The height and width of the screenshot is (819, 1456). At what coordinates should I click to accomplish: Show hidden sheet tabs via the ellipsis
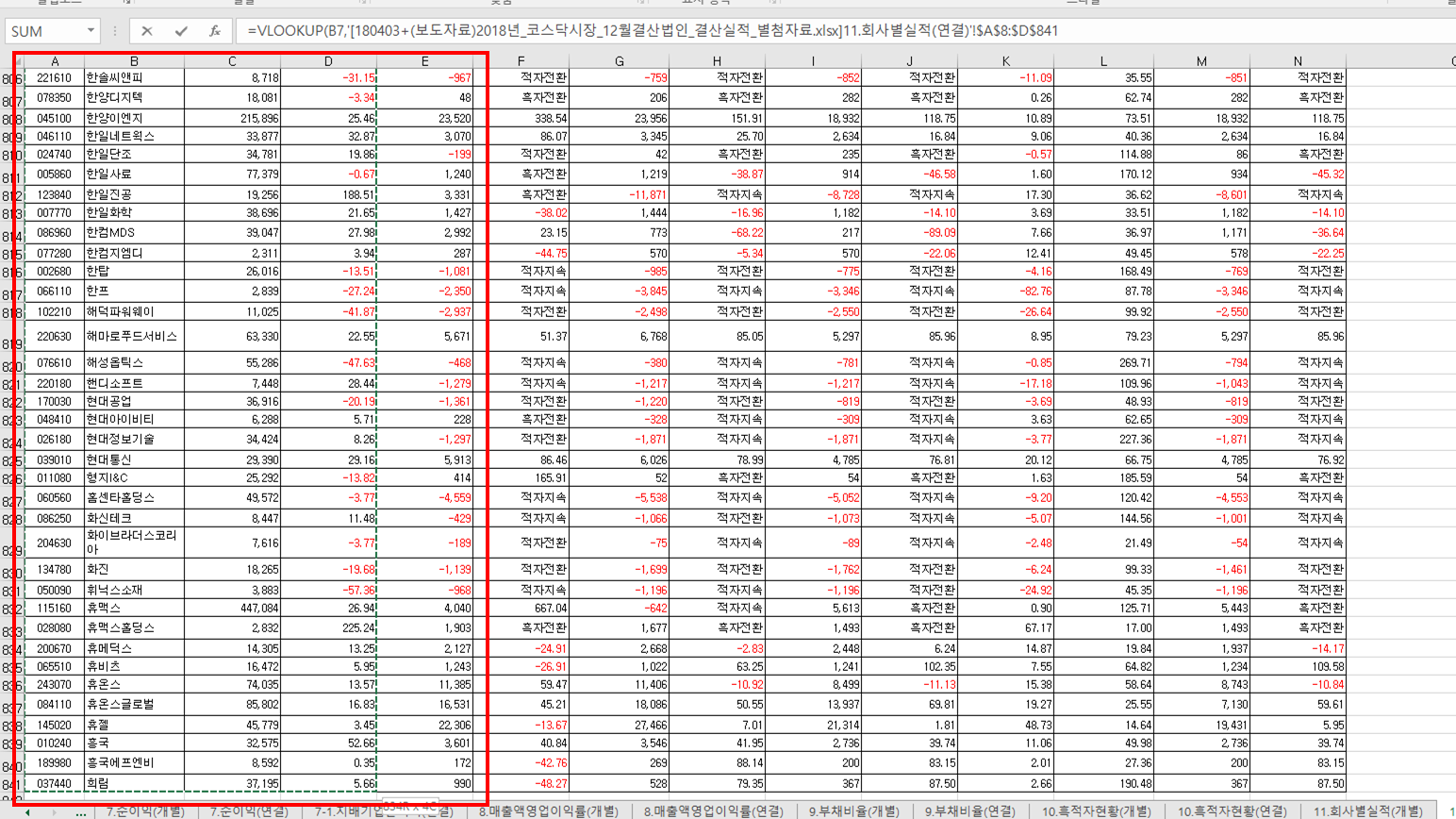point(81,811)
